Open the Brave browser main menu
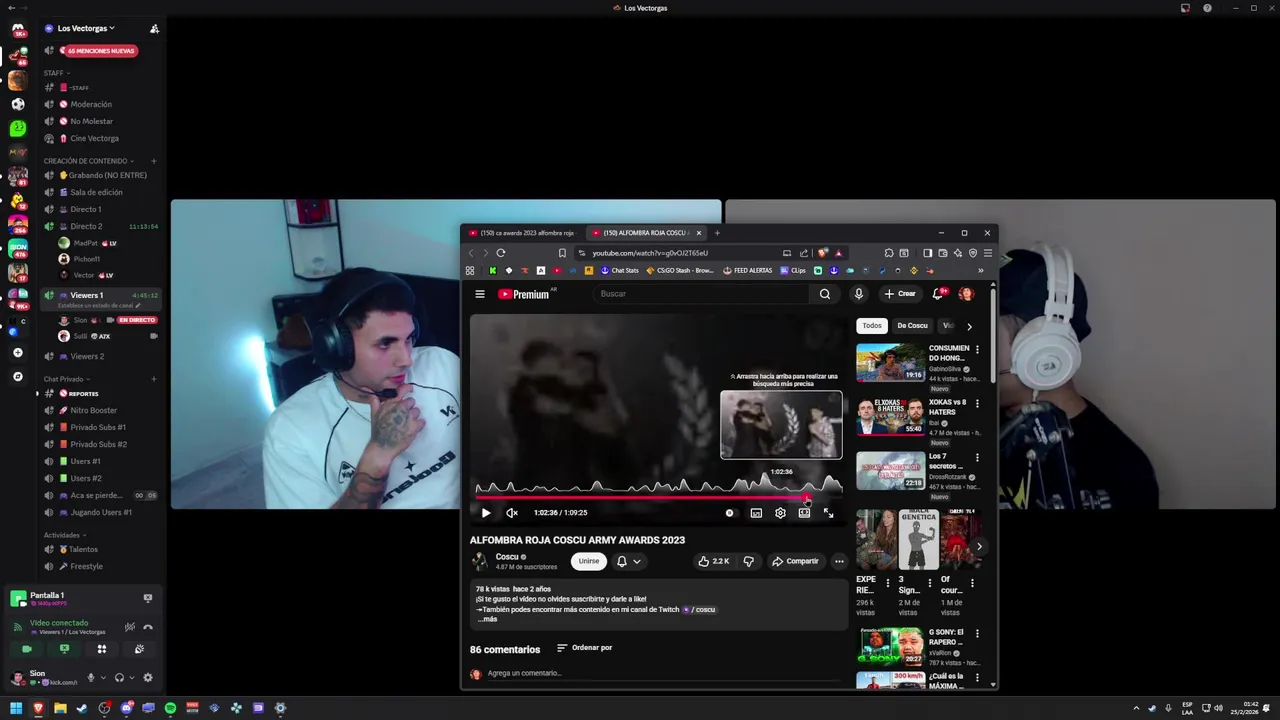 coord(988,253)
